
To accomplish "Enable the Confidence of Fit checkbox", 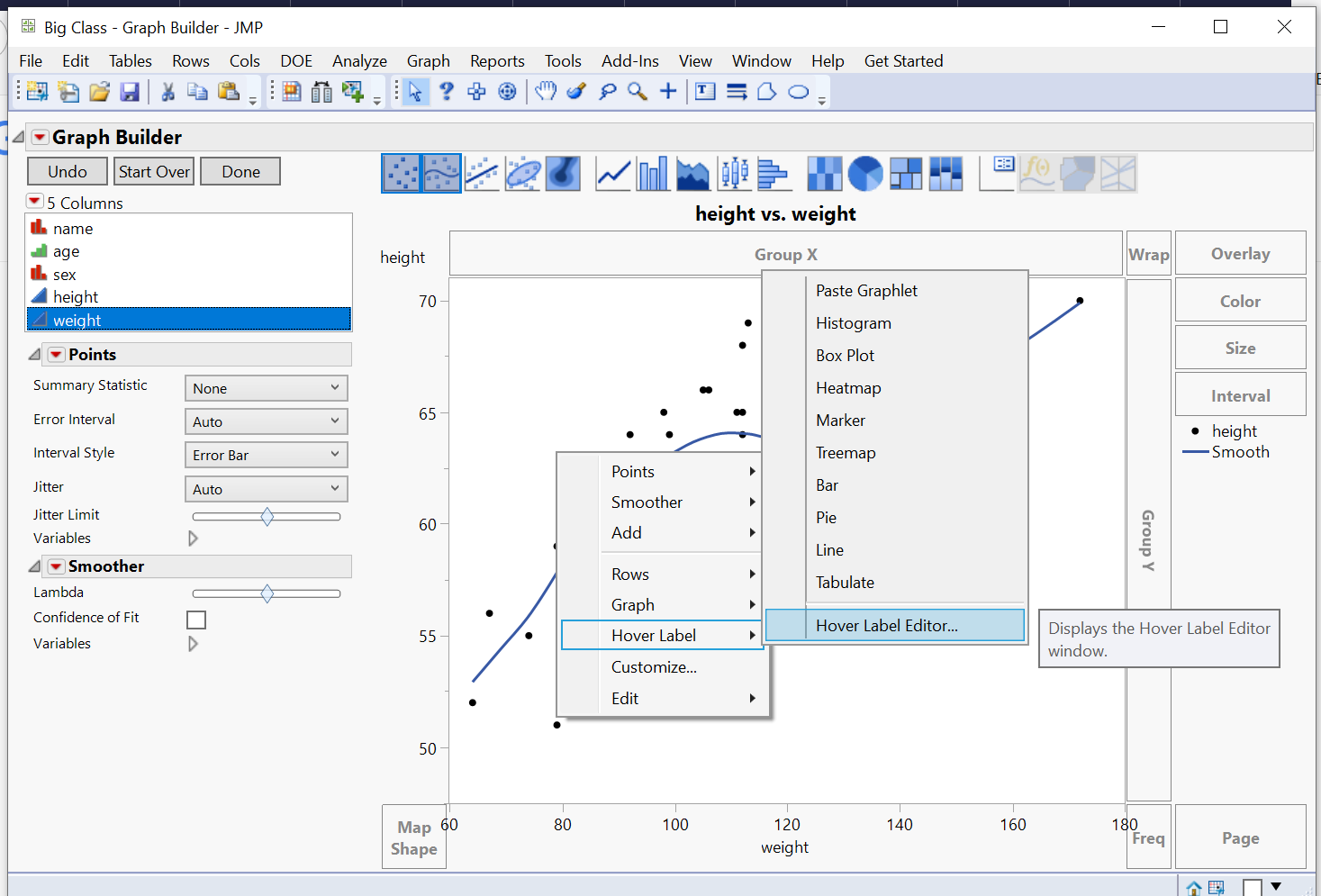I will 195,620.
